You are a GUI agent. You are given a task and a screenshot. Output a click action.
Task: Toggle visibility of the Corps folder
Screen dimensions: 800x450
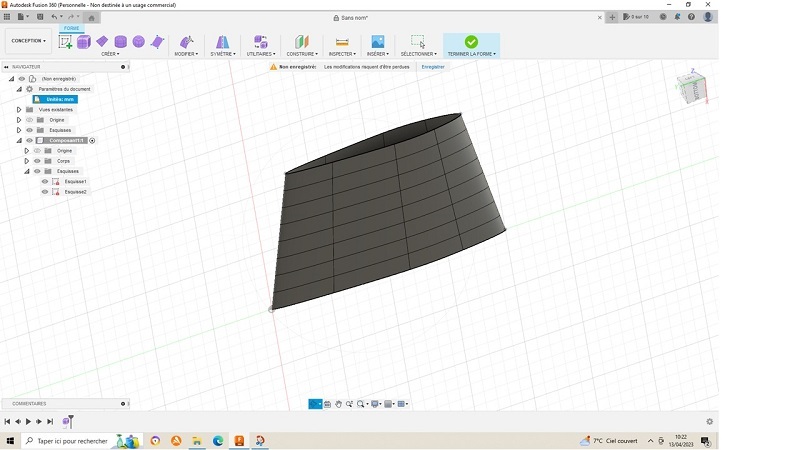[x=37, y=161]
